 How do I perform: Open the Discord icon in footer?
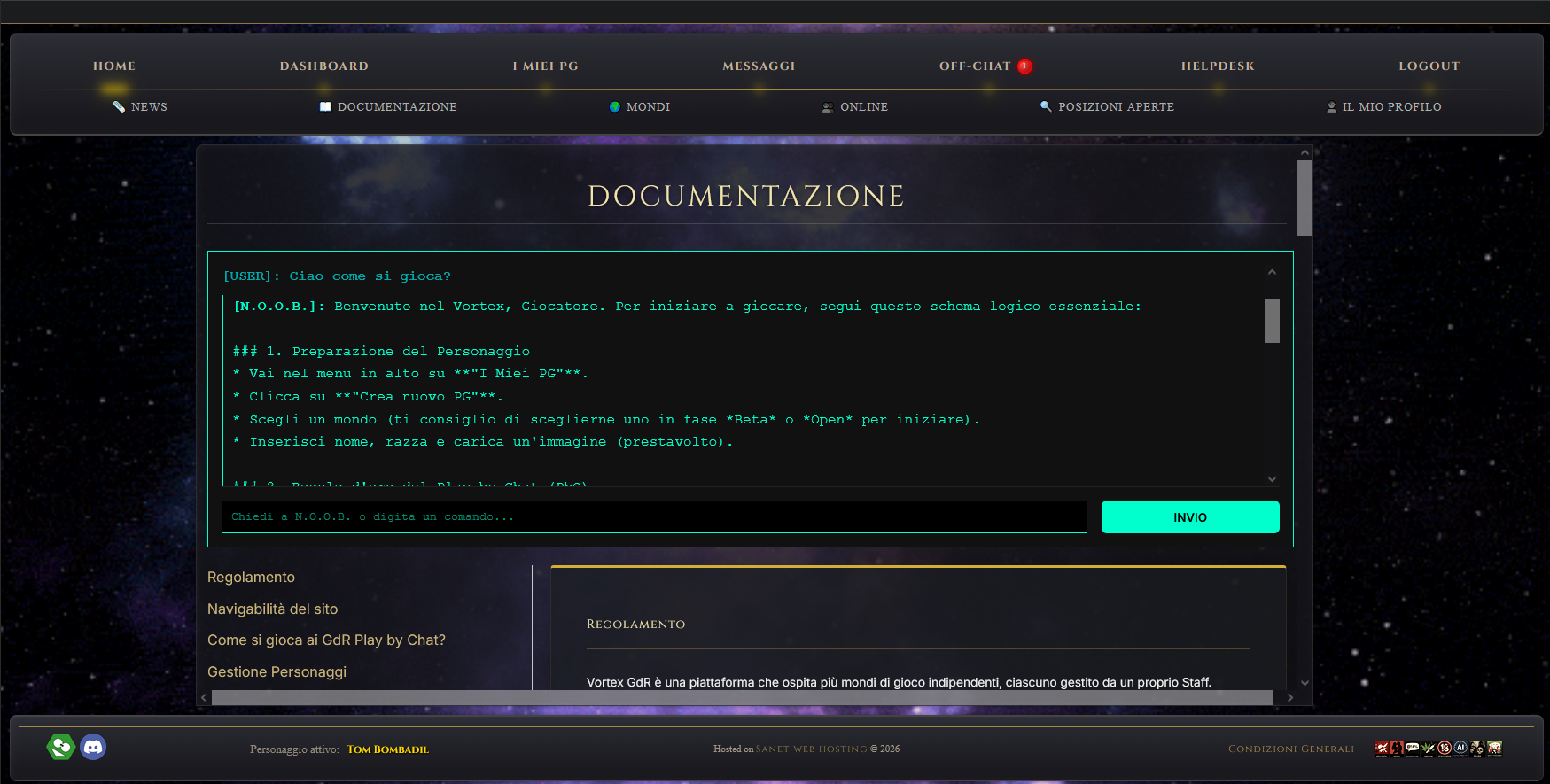click(93, 747)
